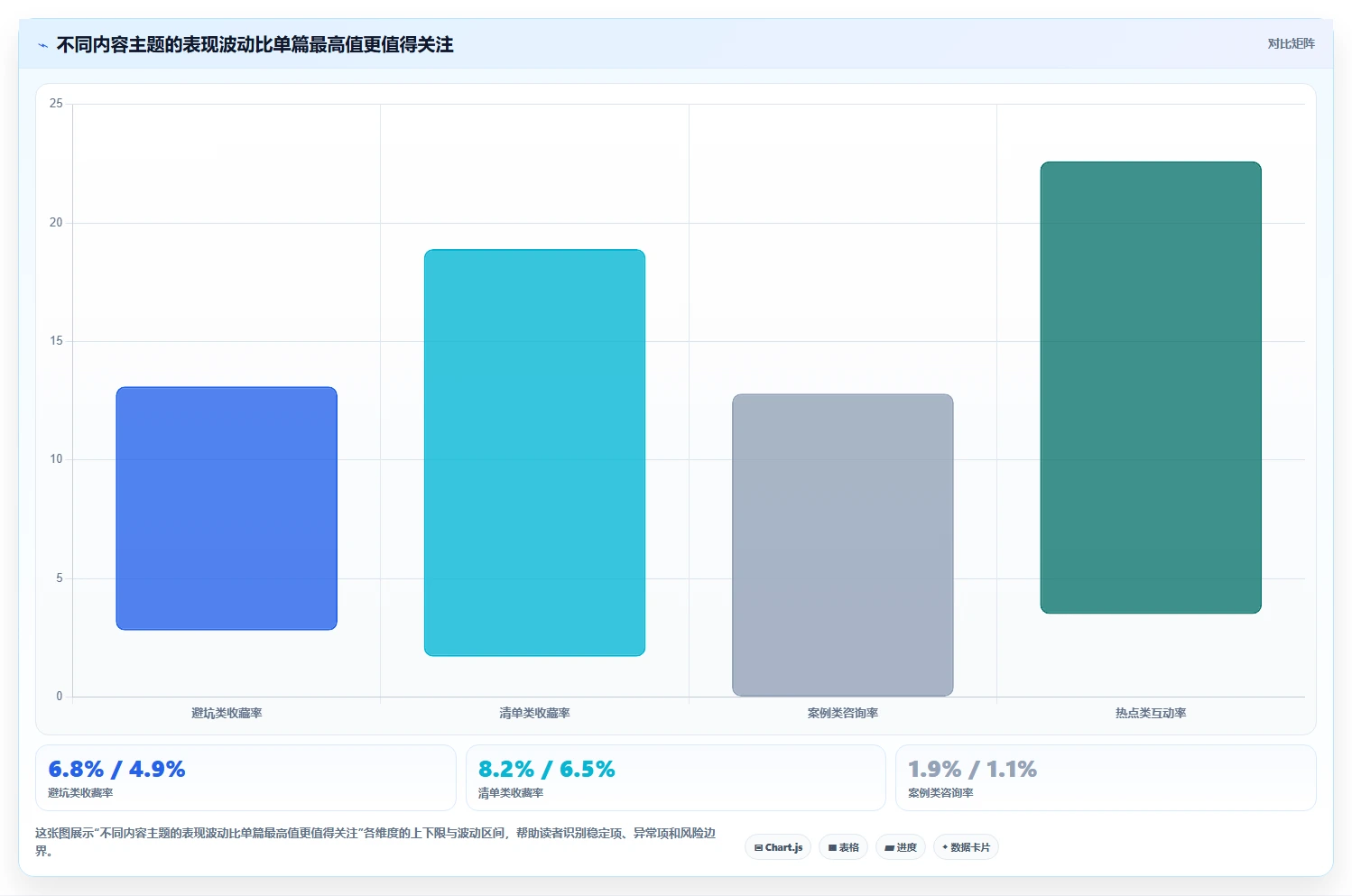Screen dimensions: 1352x896
Task: Click the x-axis label 避坑类收藏率
Action: [227, 713]
